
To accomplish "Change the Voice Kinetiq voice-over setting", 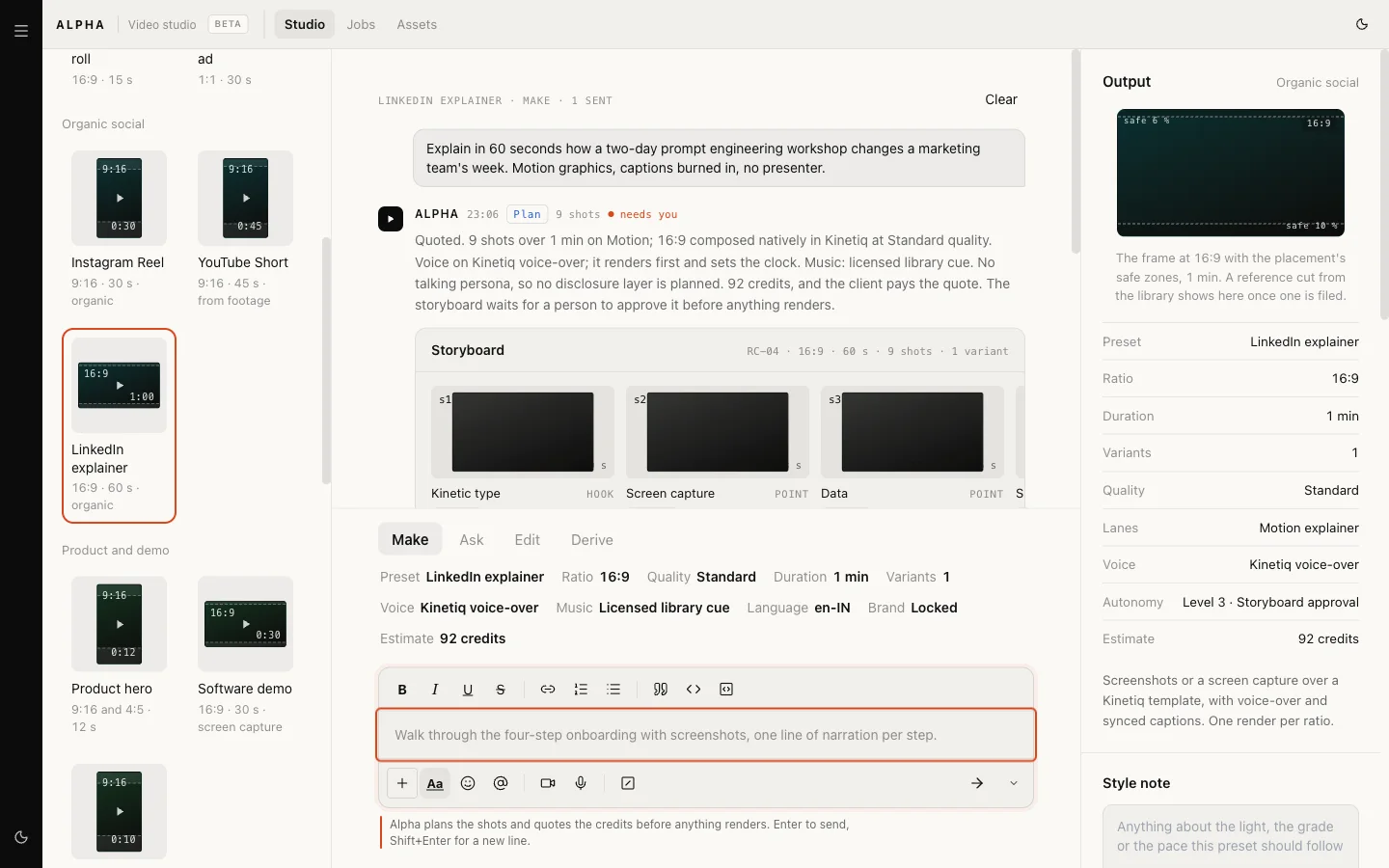I will tap(459, 608).
